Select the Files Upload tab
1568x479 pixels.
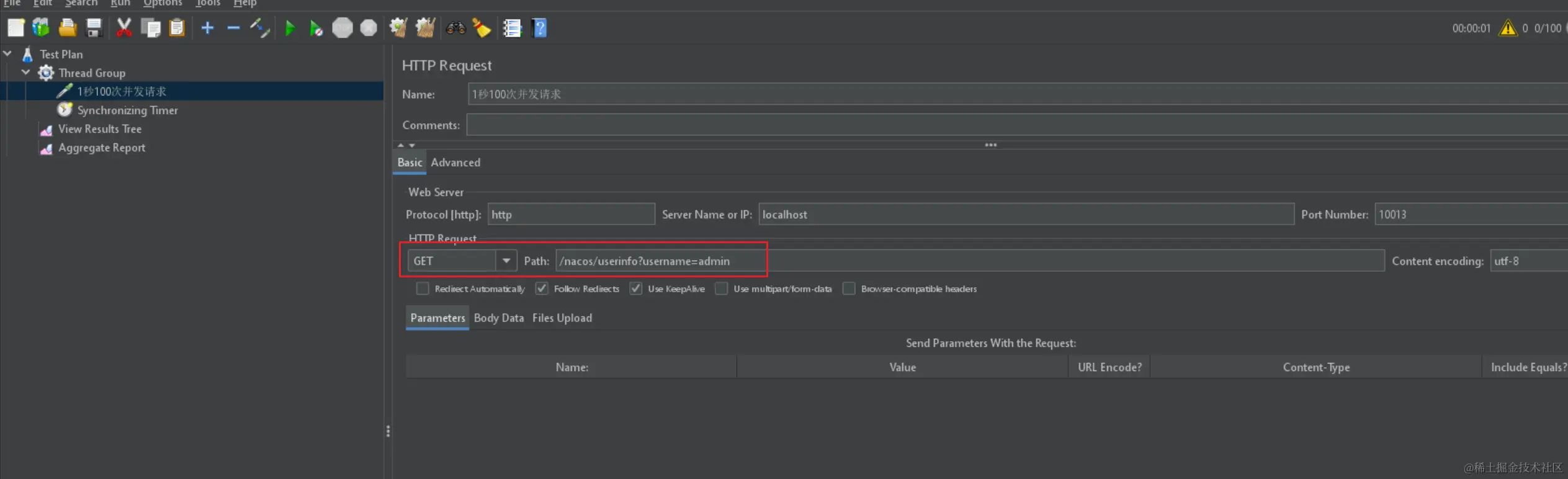562,318
